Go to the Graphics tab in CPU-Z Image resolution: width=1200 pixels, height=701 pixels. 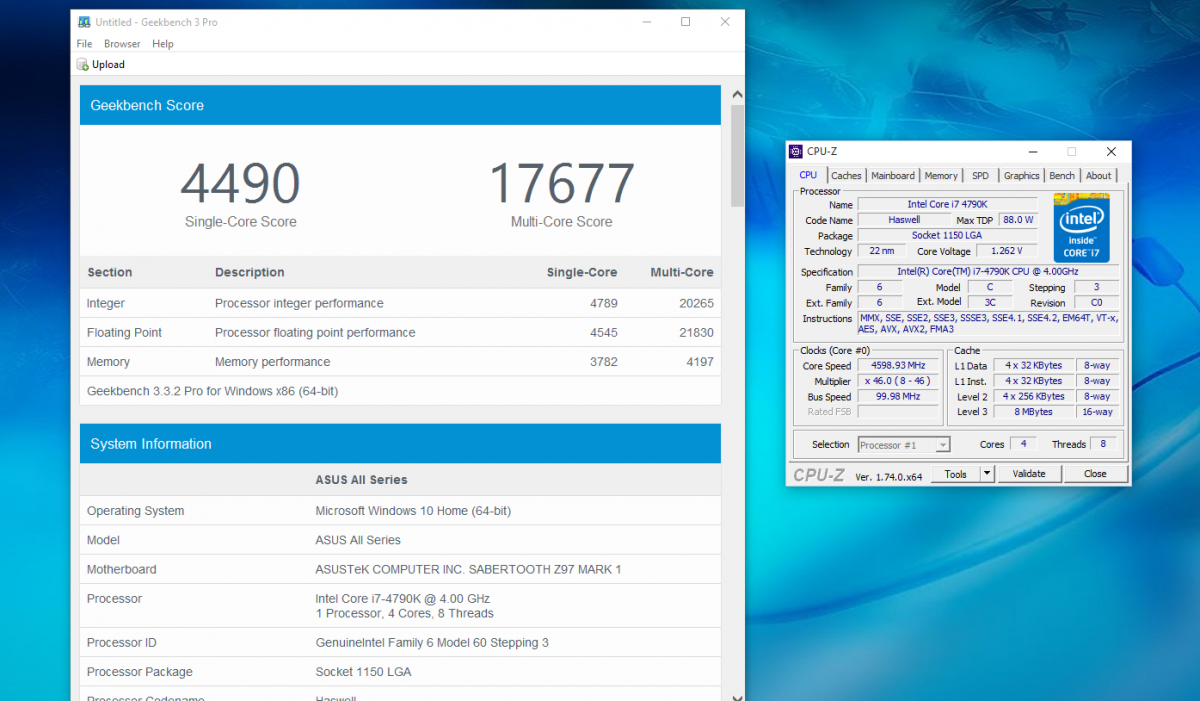[1022, 176]
